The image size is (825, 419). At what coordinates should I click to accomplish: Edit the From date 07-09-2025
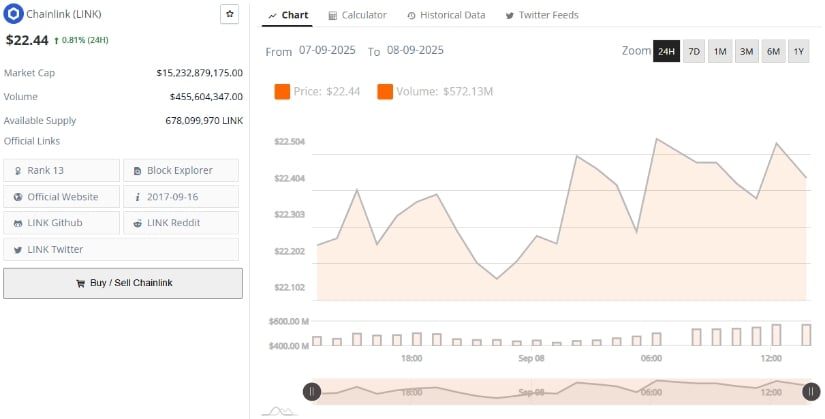[327, 51]
